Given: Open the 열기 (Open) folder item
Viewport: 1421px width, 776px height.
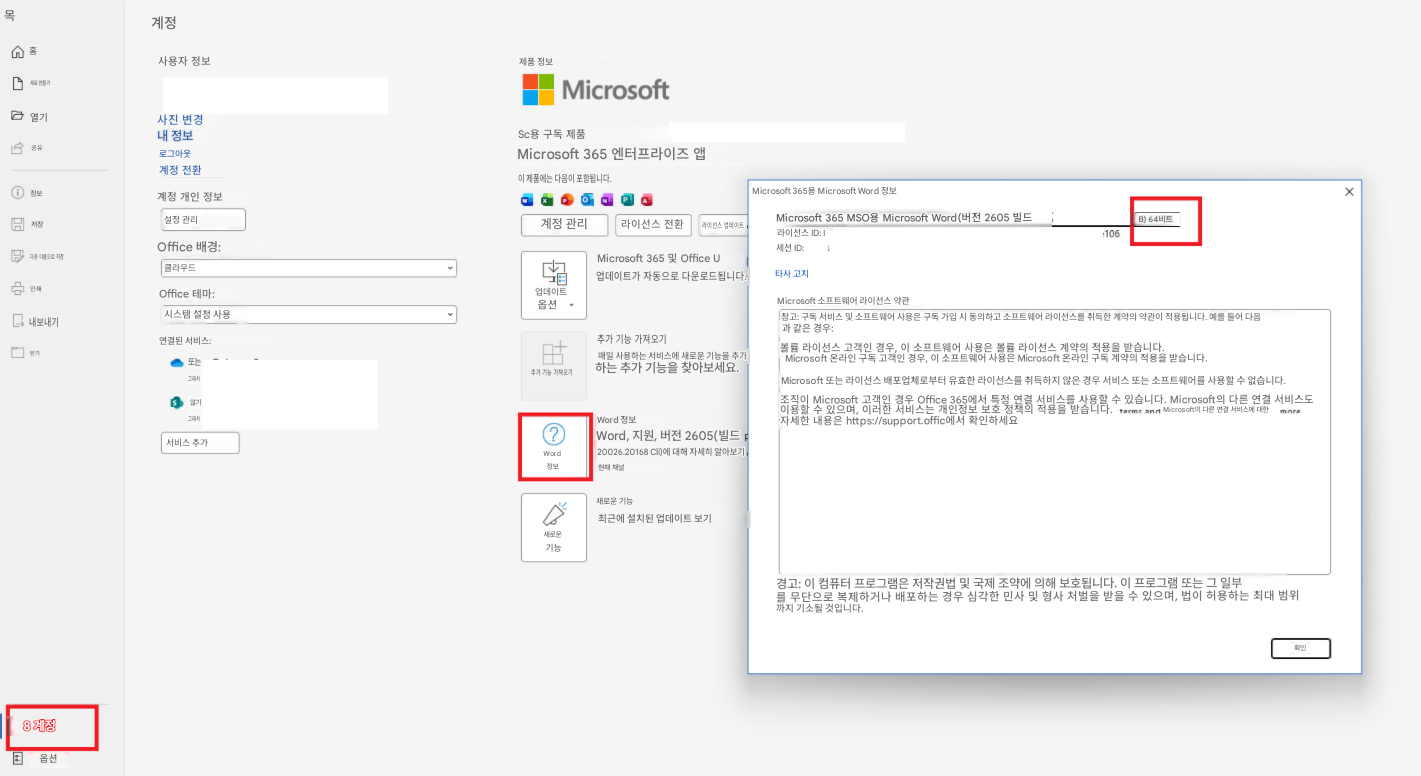Looking at the screenshot, I should point(30,116).
